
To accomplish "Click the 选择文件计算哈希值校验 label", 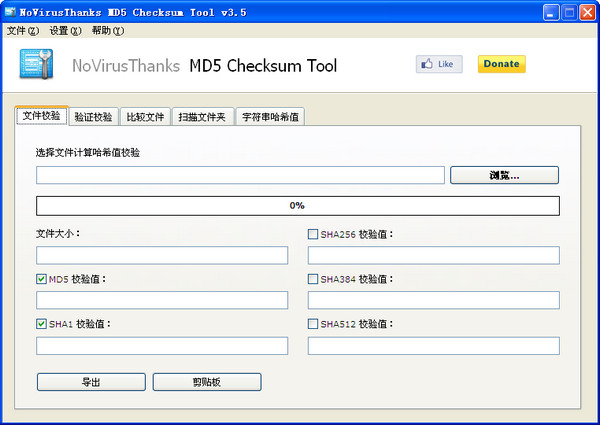I will pos(88,153).
